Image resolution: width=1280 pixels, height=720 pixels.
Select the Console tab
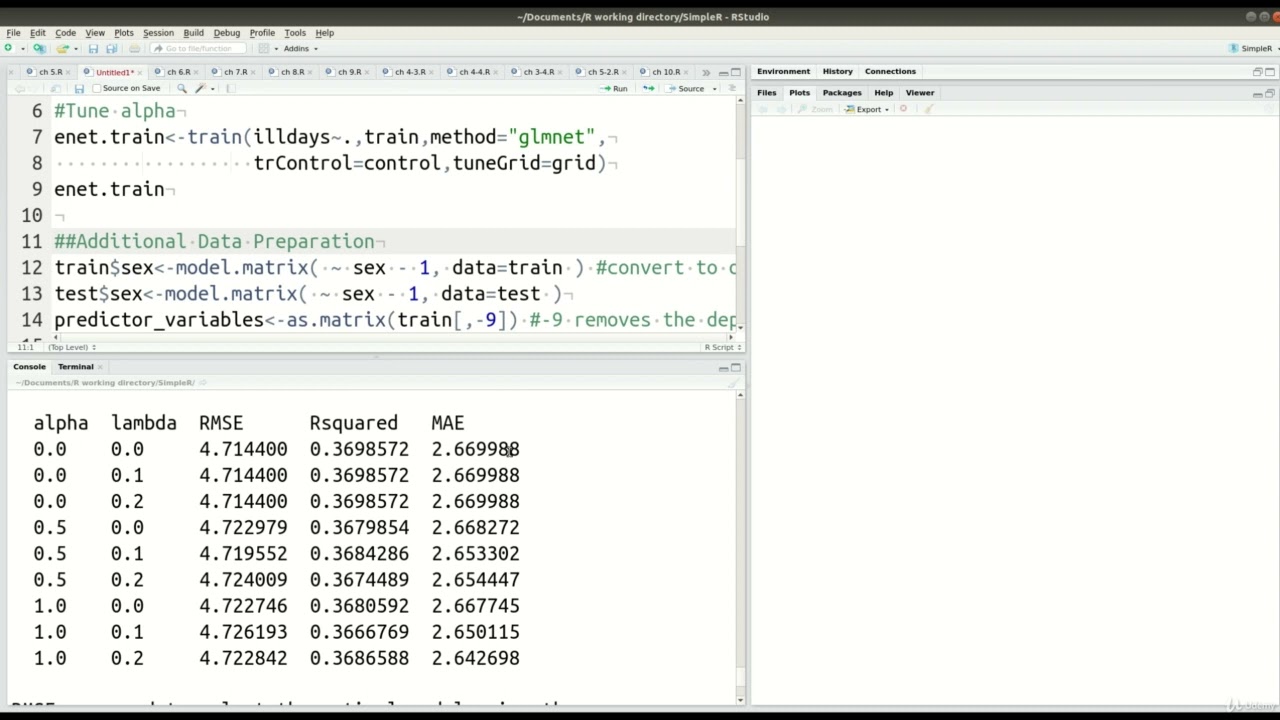(x=29, y=367)
